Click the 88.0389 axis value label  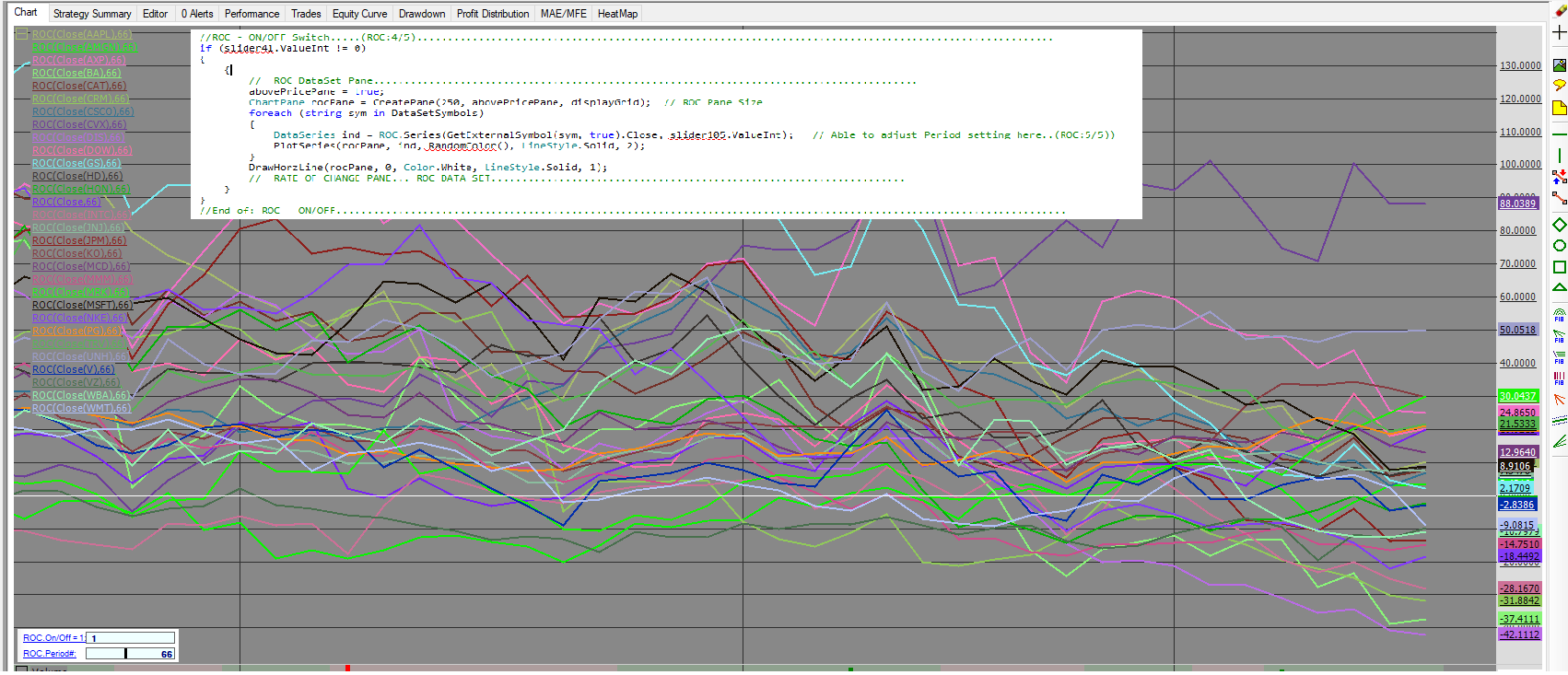[1518, 204]
